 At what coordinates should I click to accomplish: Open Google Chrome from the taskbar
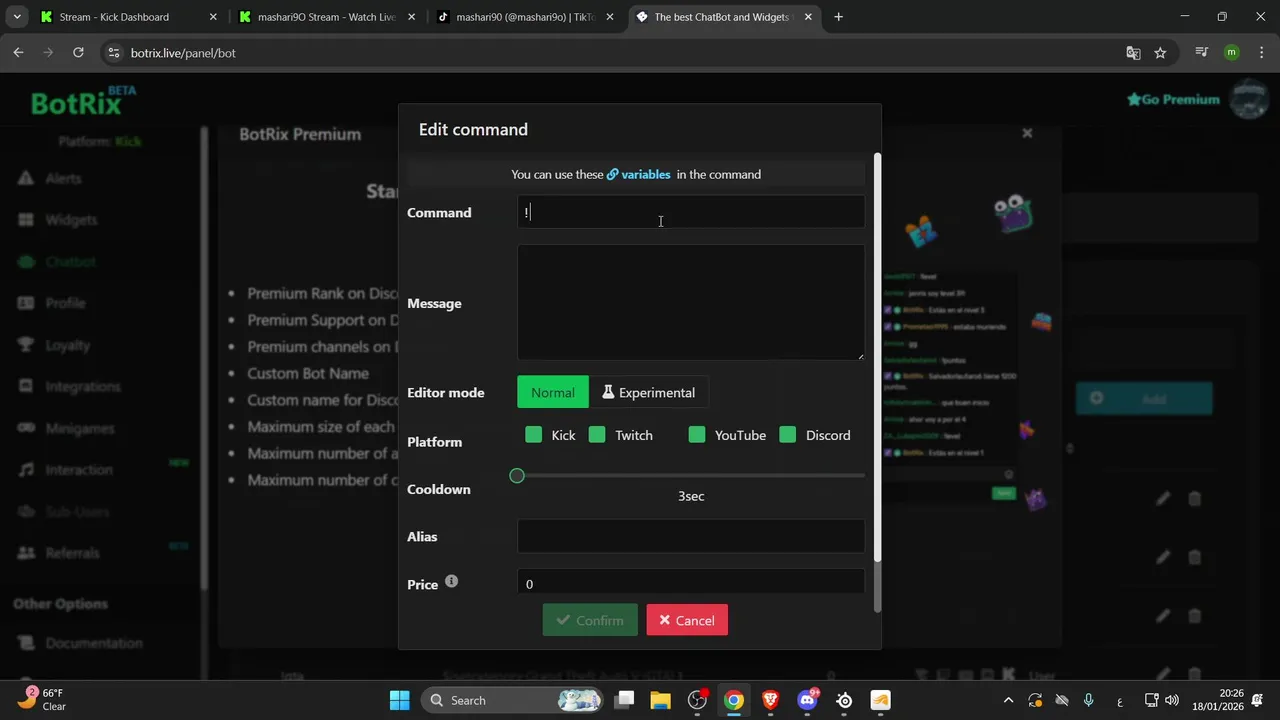[734, 700]
